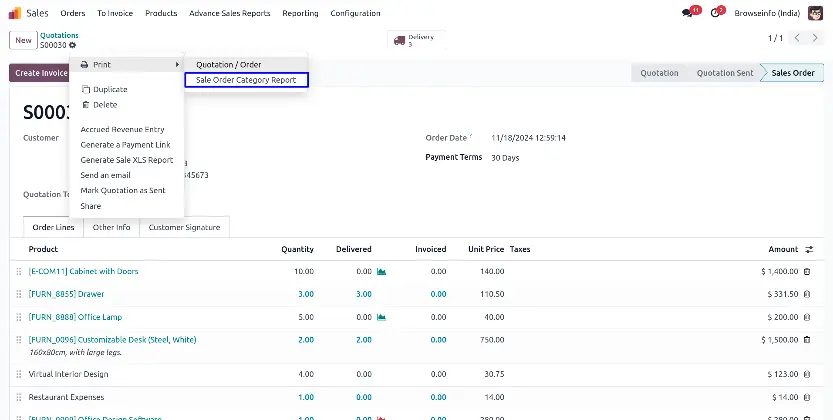
Task: Click forecast chart icon on Office Lamp row
Action: pyautogui.click(x=381, y=317)
